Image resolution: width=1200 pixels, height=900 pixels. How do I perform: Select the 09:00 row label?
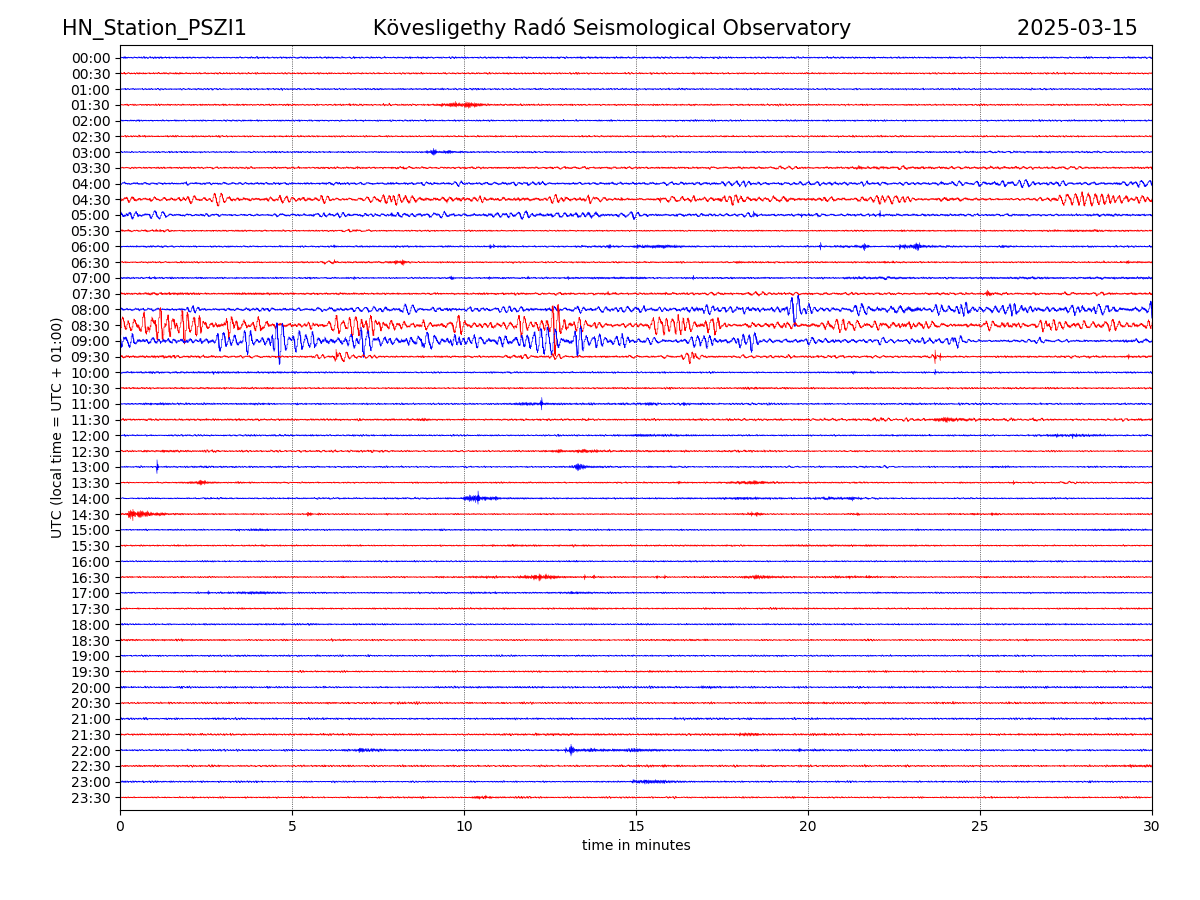(x=91, y=341)
